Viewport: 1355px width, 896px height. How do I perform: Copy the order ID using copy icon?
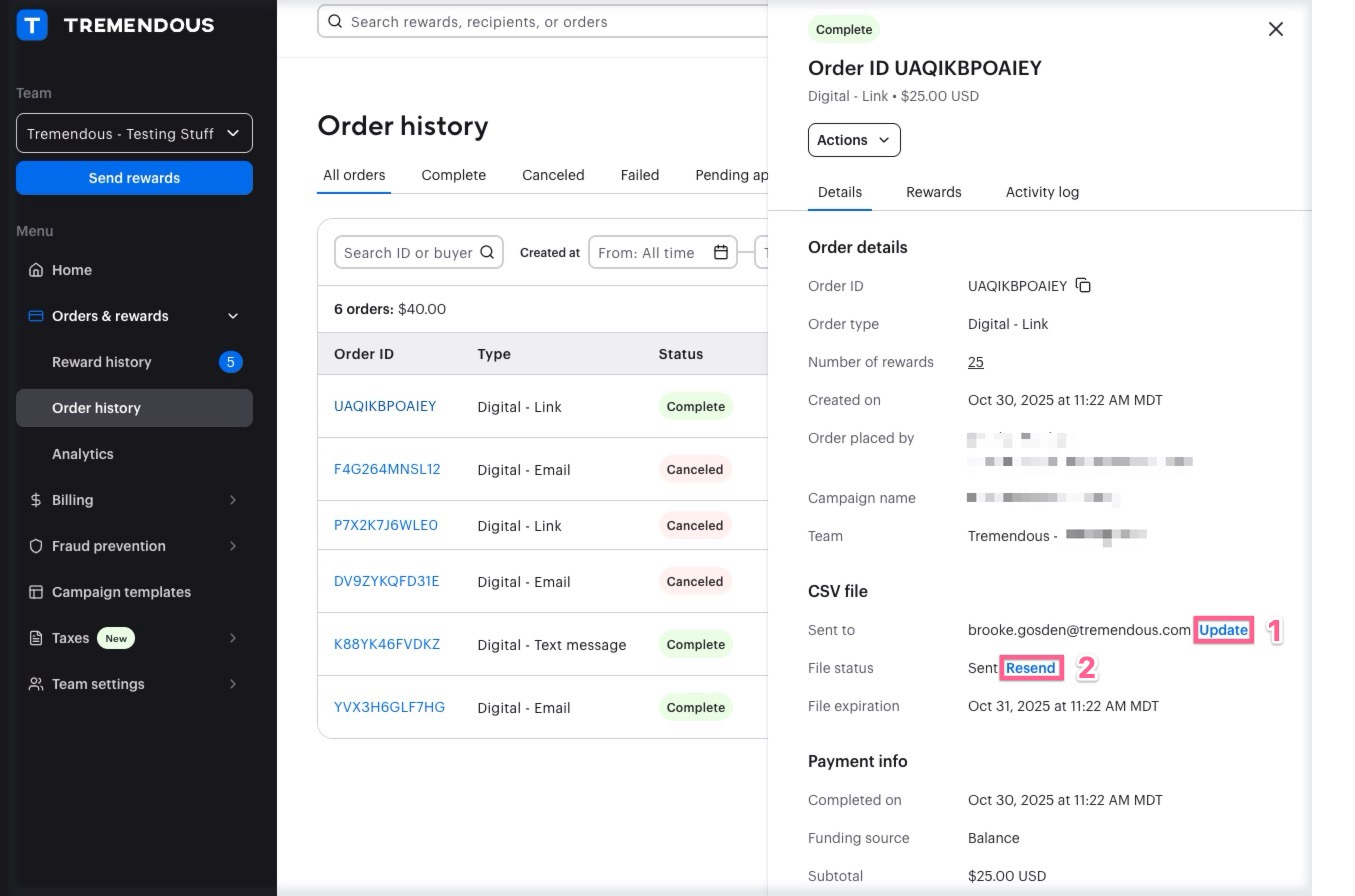[1083, 286]
